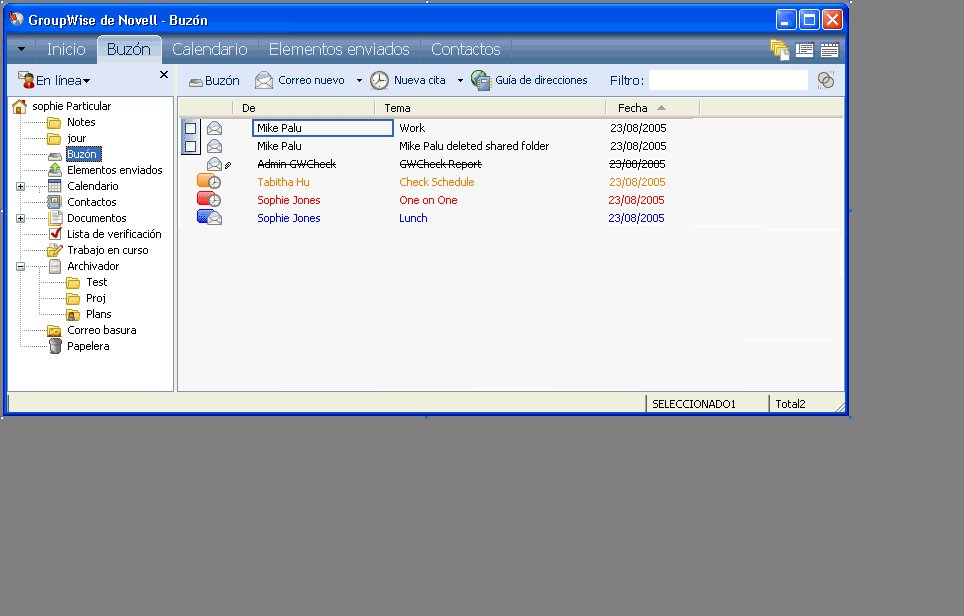Select the 'One on One' subject
964x616 pixels.
point(428,200)
